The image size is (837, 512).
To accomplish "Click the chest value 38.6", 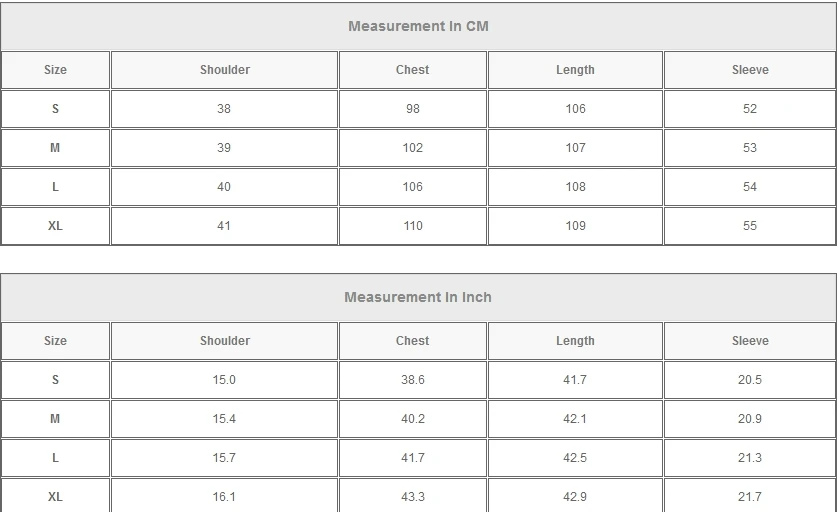I will pyautogui.click(x=413, y=380).
